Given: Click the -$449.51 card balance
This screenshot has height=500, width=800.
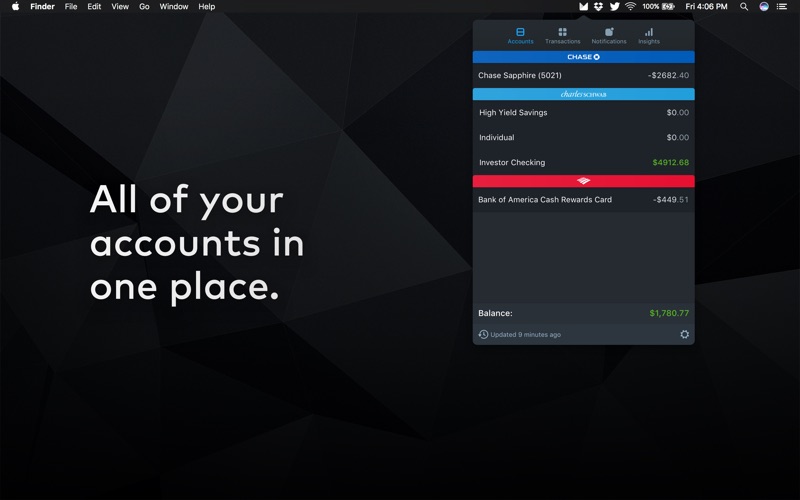Looking at the screenshot, I should click(671, 200).
